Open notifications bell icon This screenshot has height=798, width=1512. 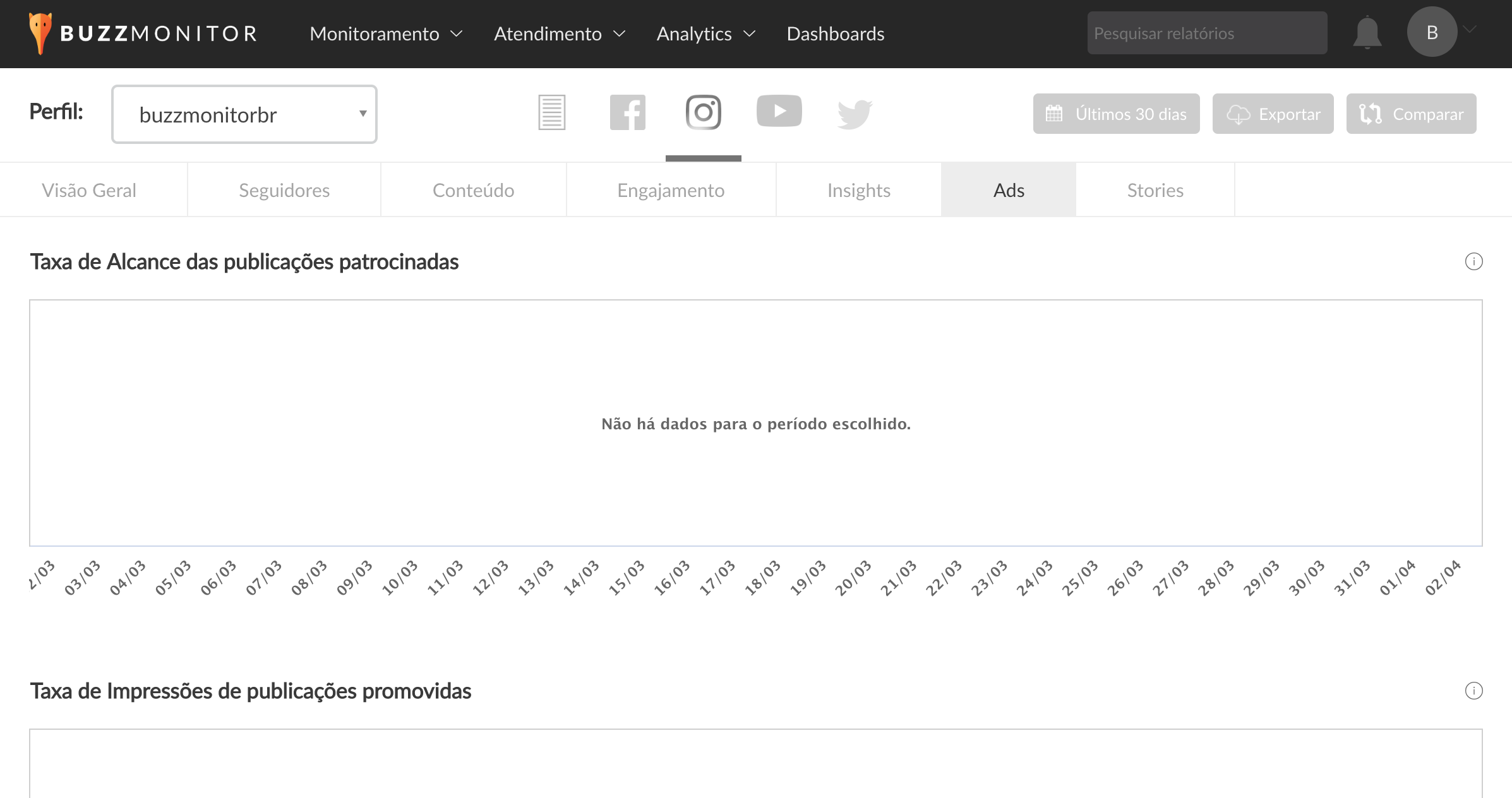coord(1367,33)
